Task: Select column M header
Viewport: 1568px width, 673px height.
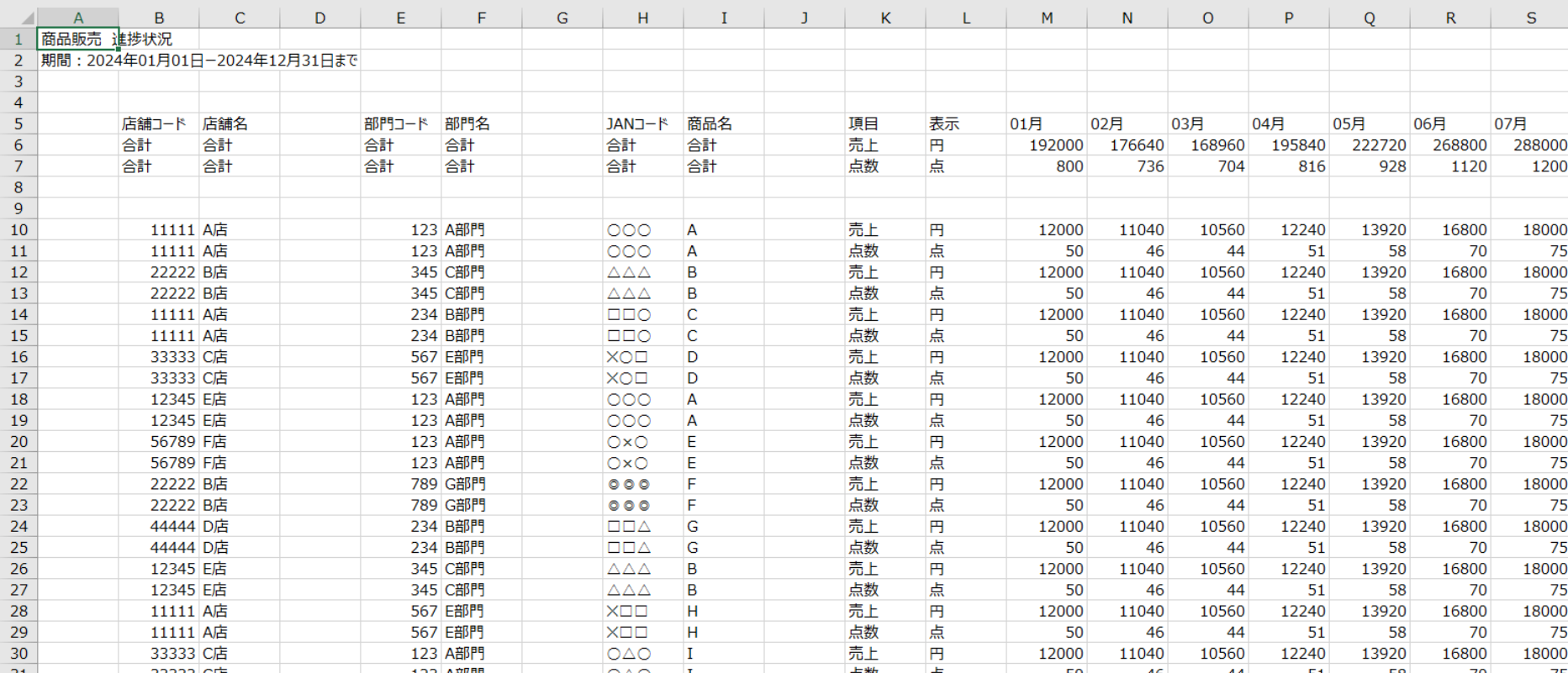Action: 1047,18
